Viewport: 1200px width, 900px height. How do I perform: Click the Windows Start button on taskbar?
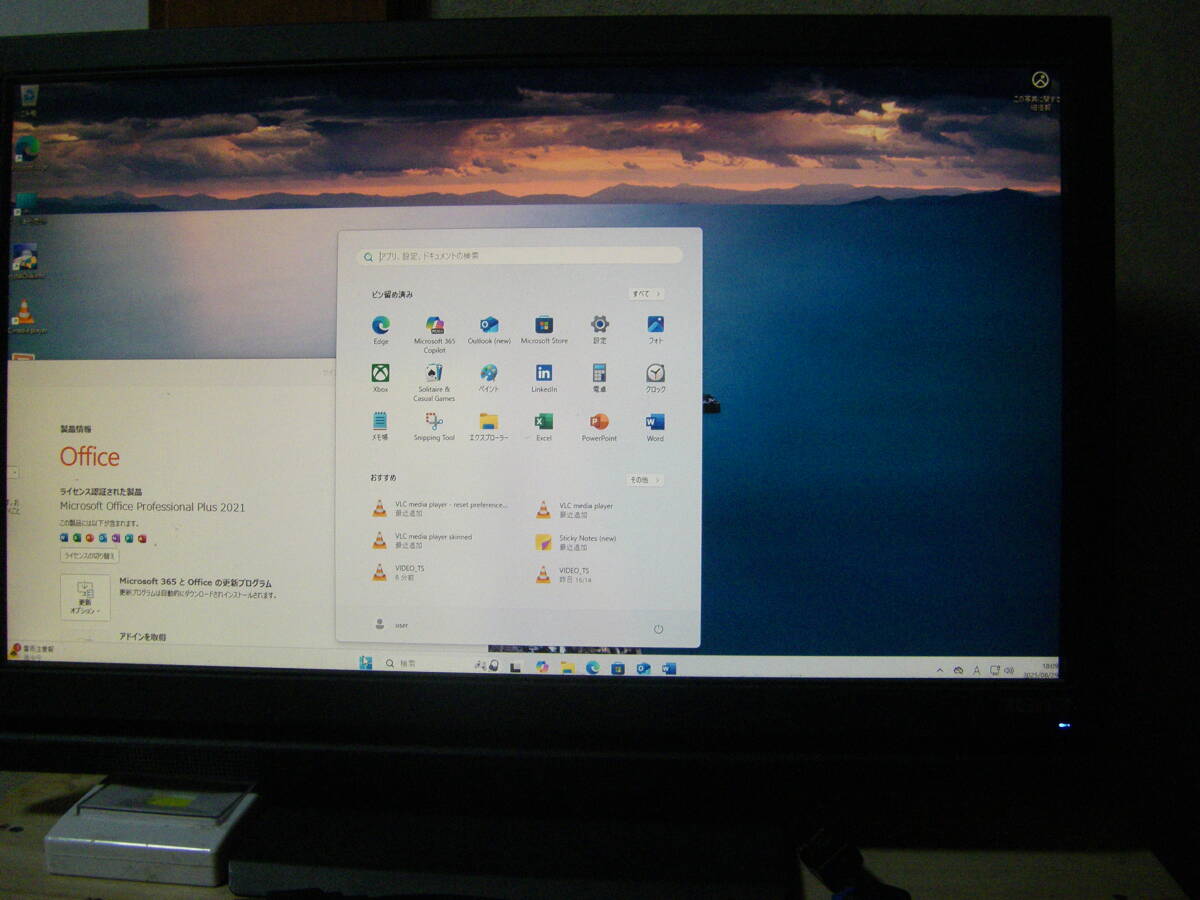(366, 663)
